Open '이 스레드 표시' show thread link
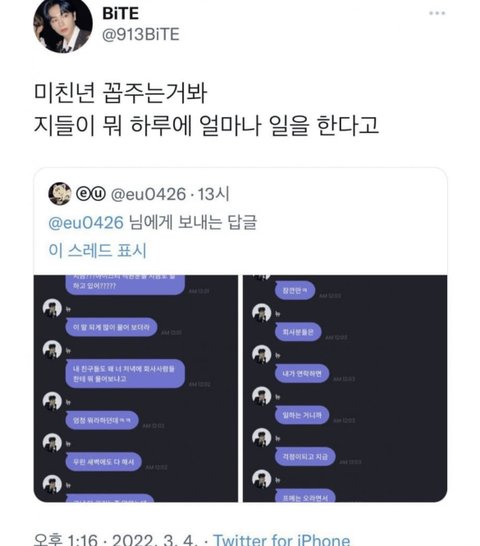The height and width of the screenshot is (546, 480). click(98, 250)
